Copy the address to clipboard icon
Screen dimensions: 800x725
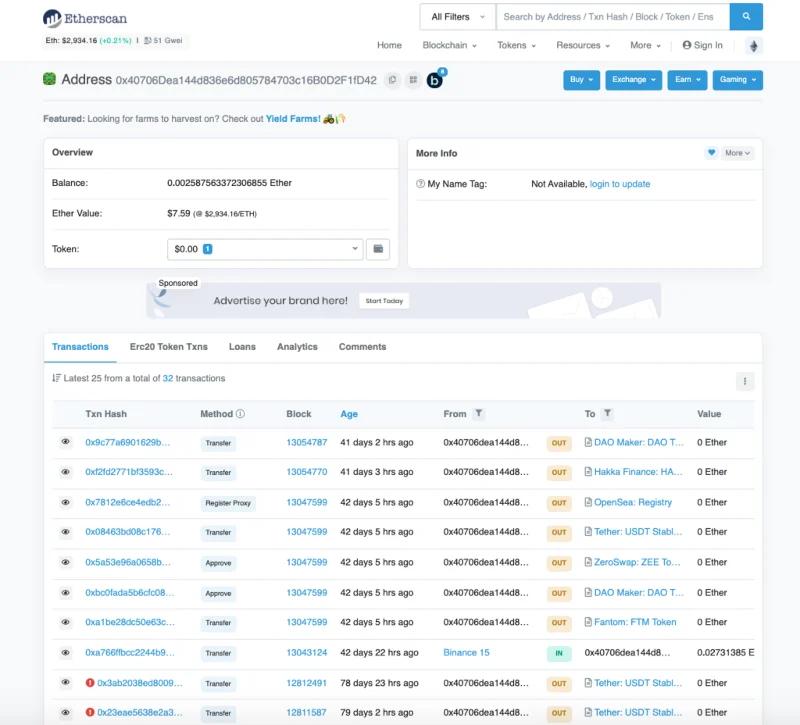pyautogui.click(x=392, y=80)
